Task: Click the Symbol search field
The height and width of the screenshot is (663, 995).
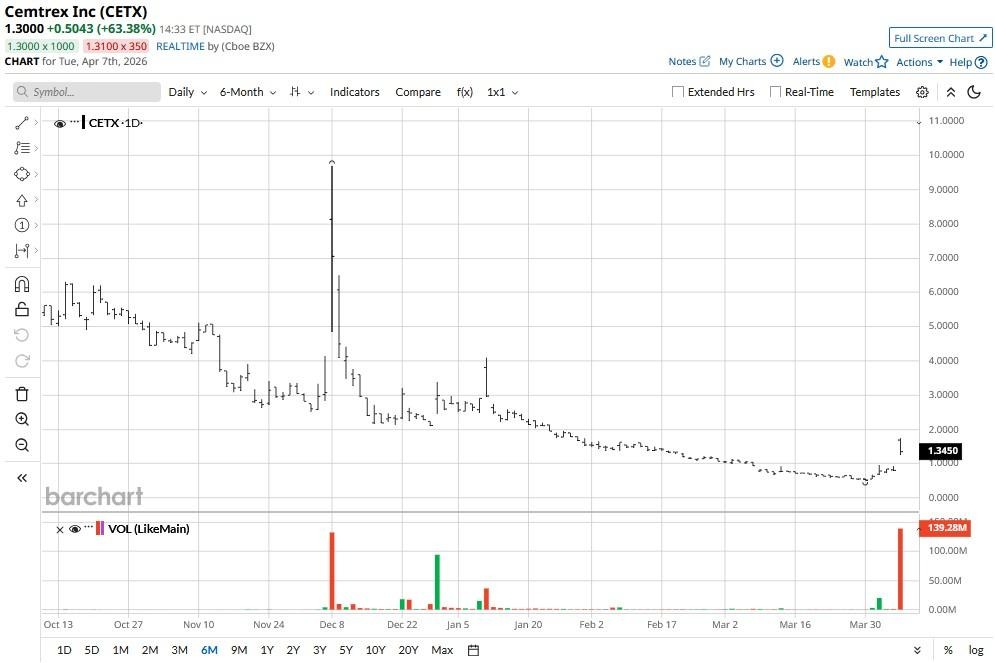Action: (87, 92)
